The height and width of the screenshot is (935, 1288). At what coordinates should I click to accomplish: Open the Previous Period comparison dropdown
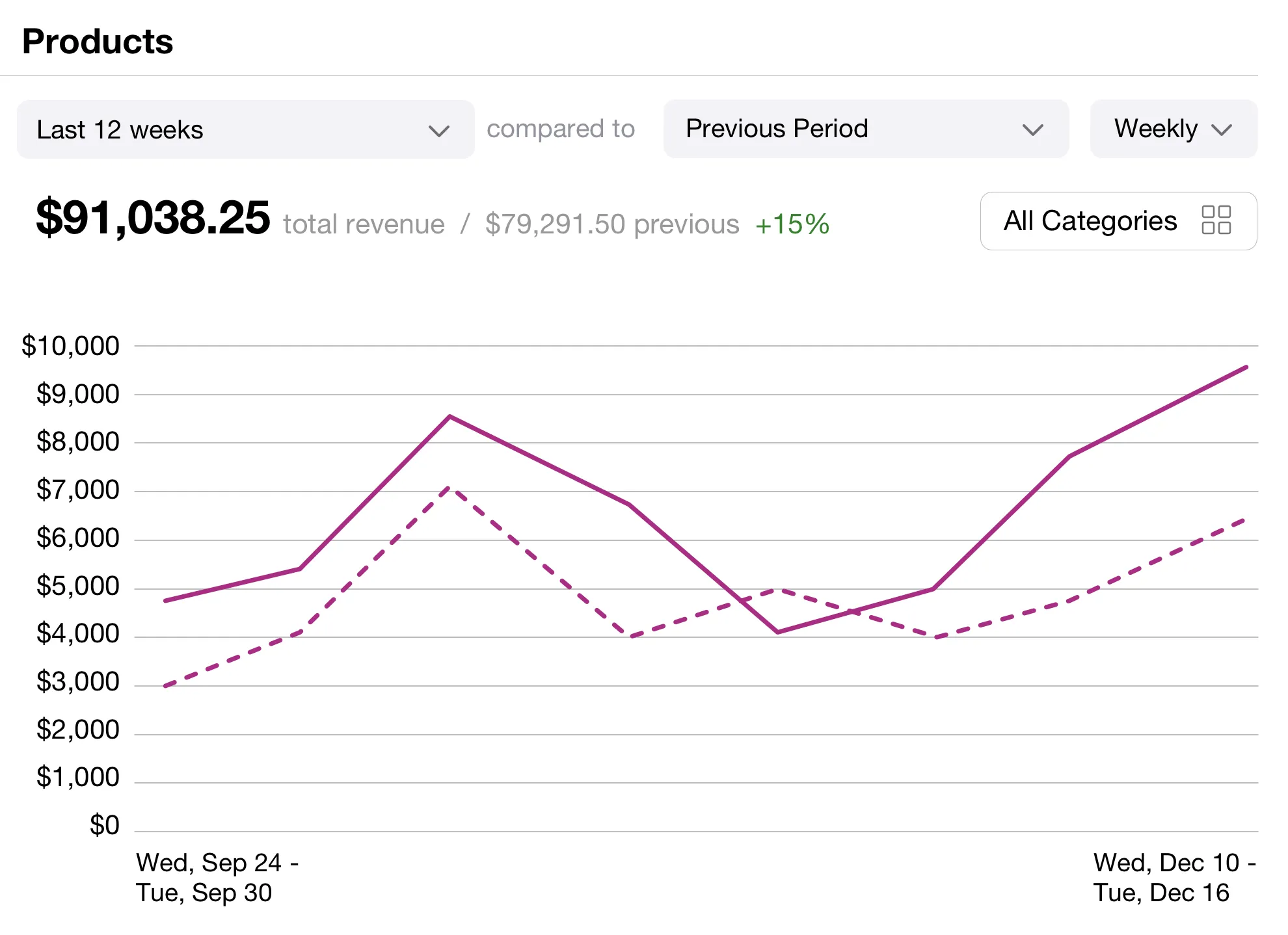point(866,129)
